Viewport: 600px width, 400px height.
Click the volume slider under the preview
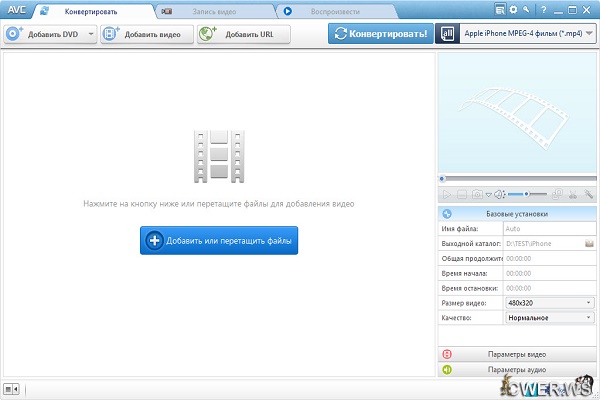tap(528, 194)
